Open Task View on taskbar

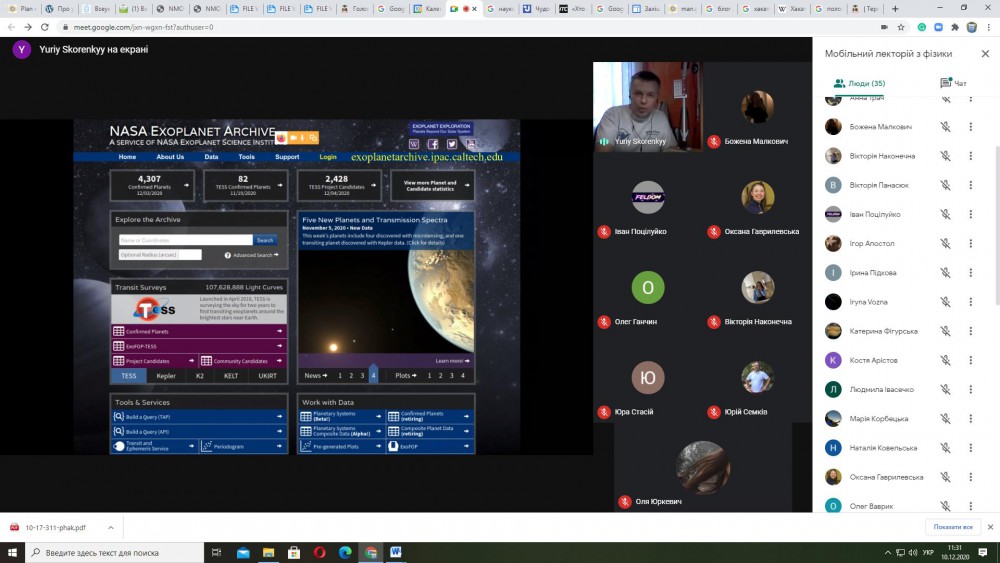(x=216, y=552)
